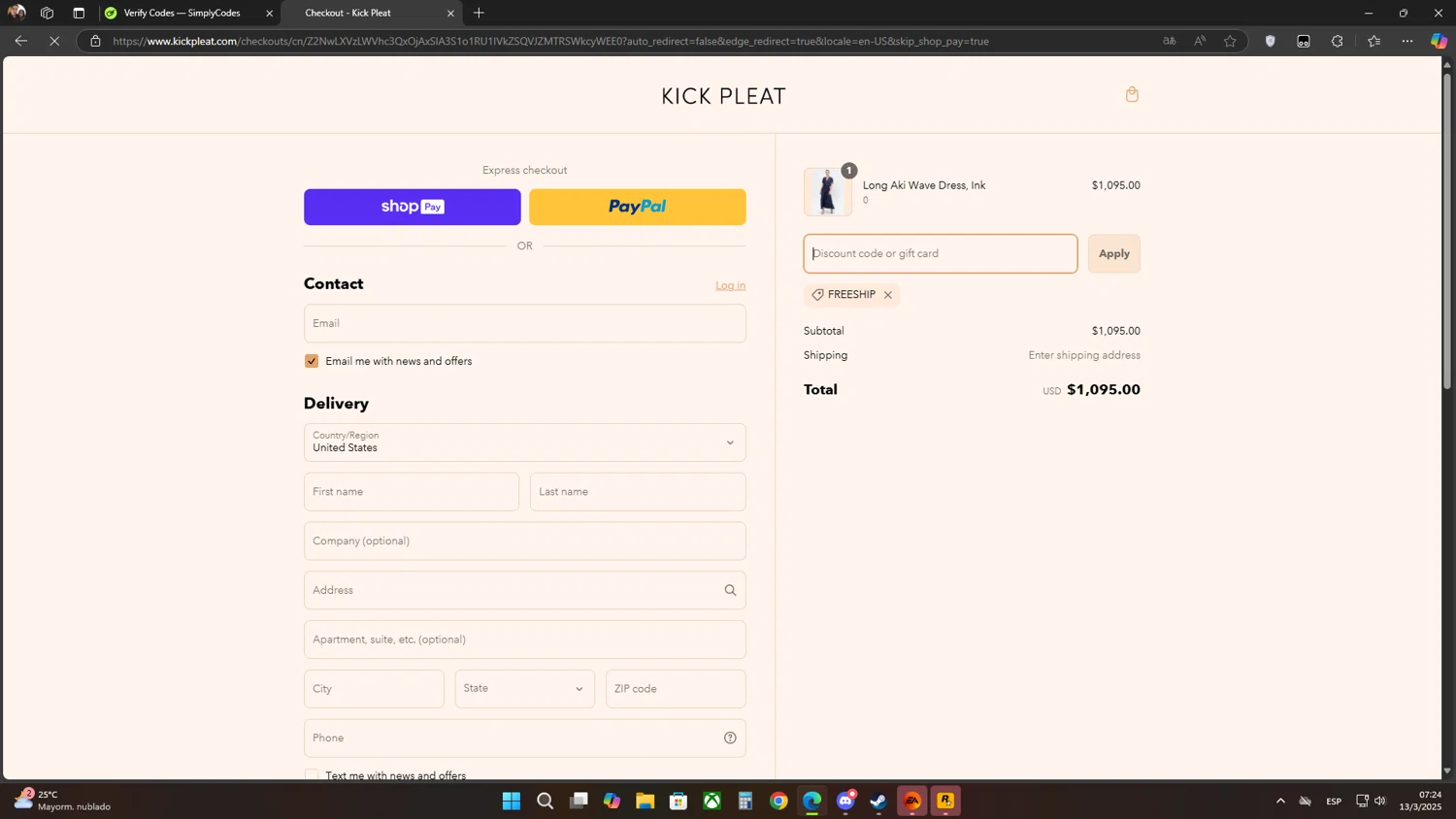Viewport: 1456px width, 819px height.
Task: Click the address search magnifier icon
Action: (x=730, y=590)
